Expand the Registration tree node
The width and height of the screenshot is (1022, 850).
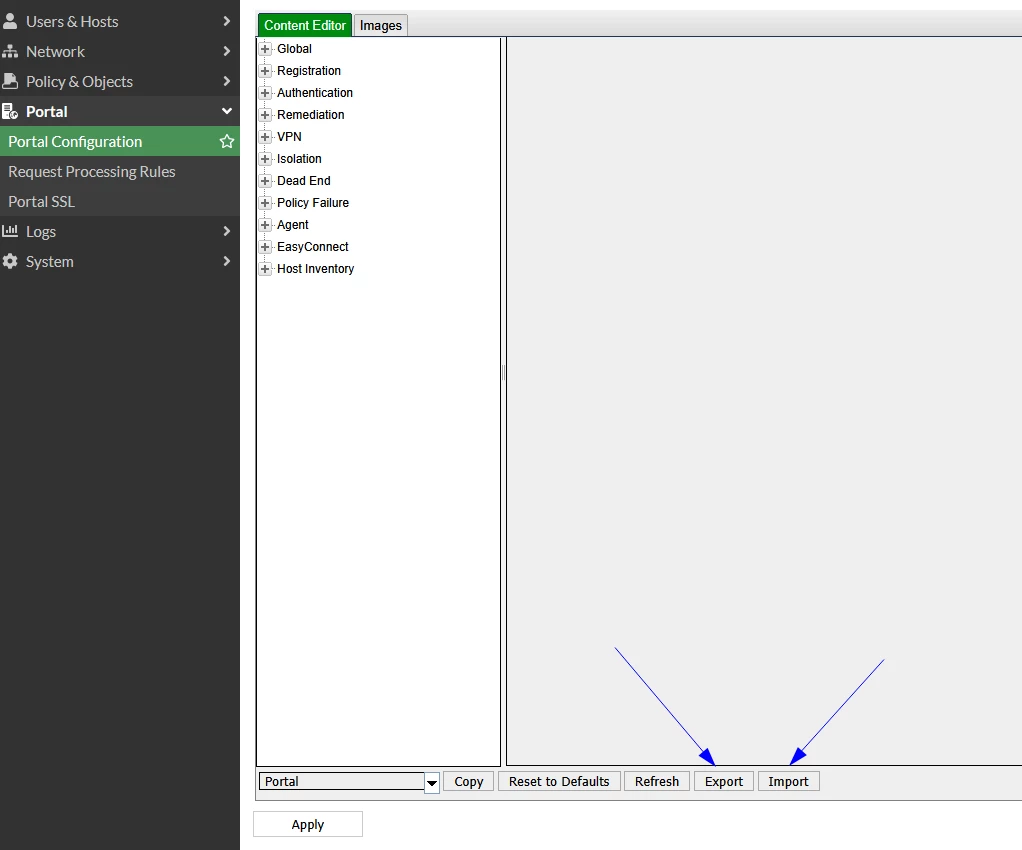tap(265, 71)
